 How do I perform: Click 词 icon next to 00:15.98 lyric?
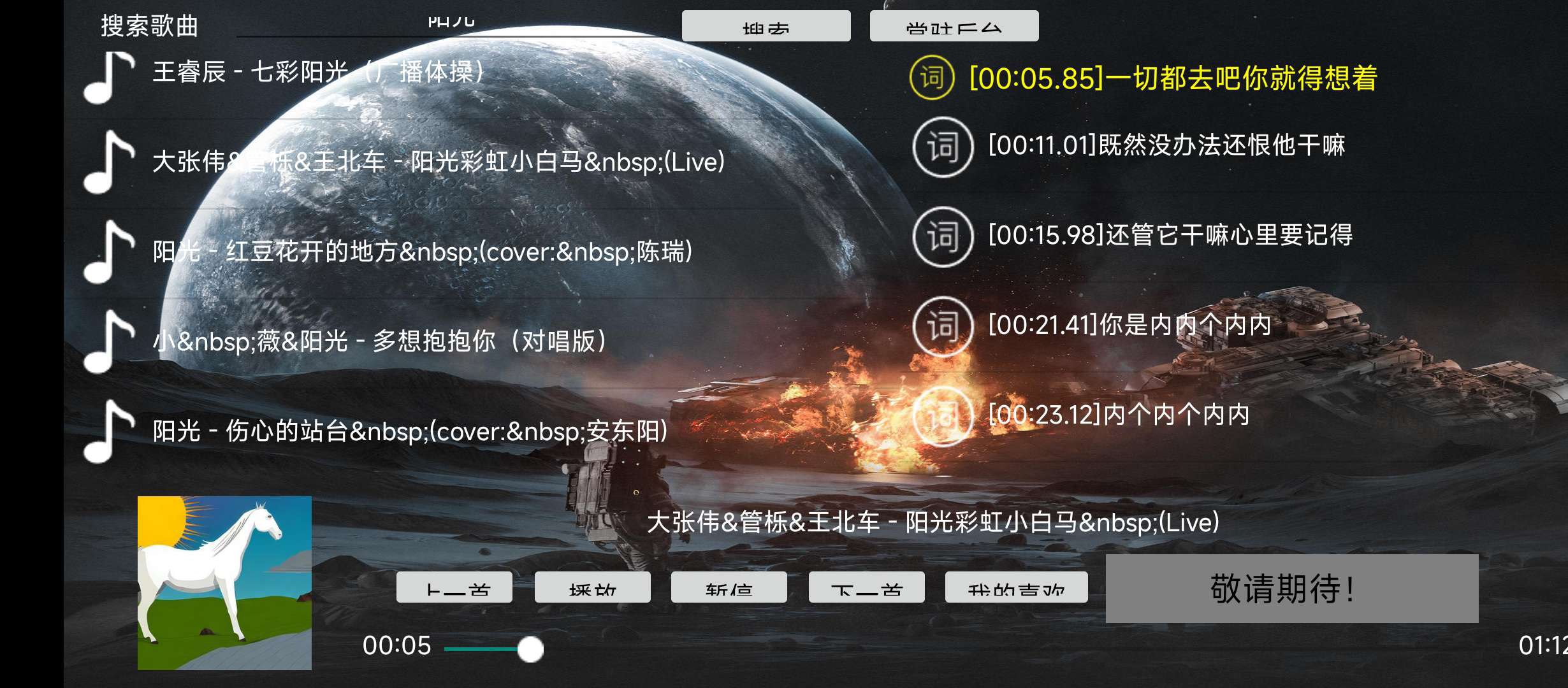tap(943, 237)
